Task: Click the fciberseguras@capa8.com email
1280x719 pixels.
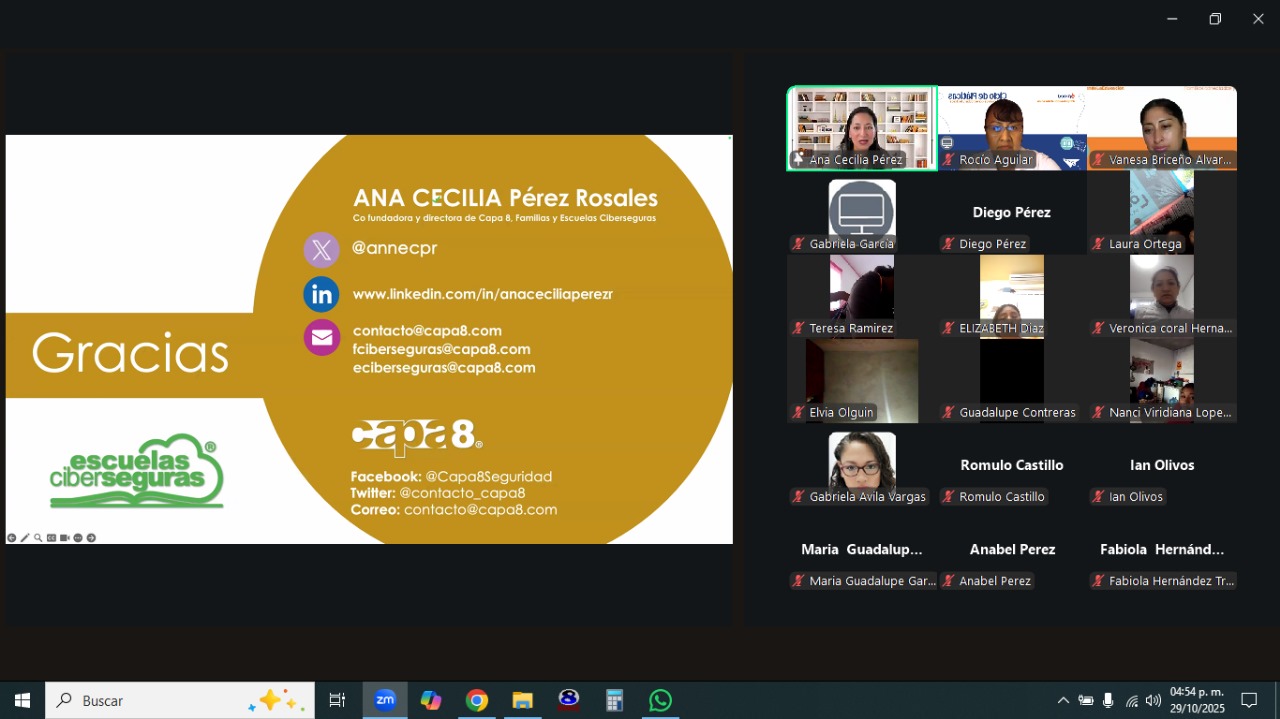Action: pos(441,349)
